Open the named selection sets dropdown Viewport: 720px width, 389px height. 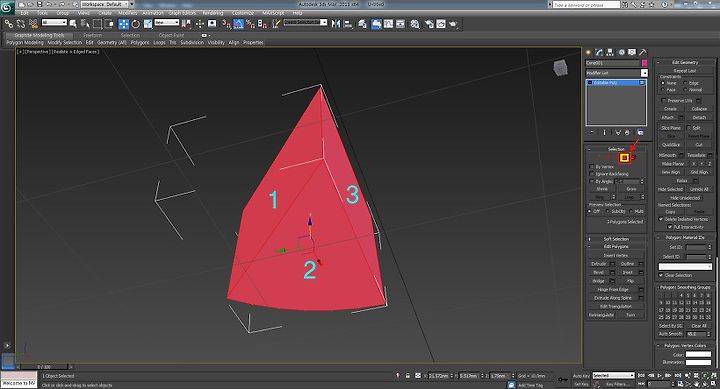tap(305, 22)
